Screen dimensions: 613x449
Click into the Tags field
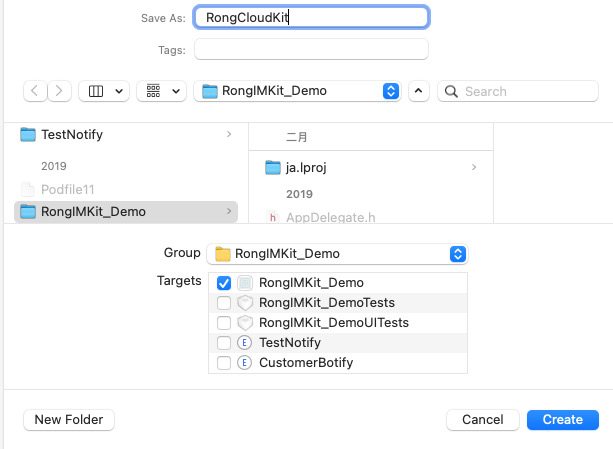[x=311, y=50]
